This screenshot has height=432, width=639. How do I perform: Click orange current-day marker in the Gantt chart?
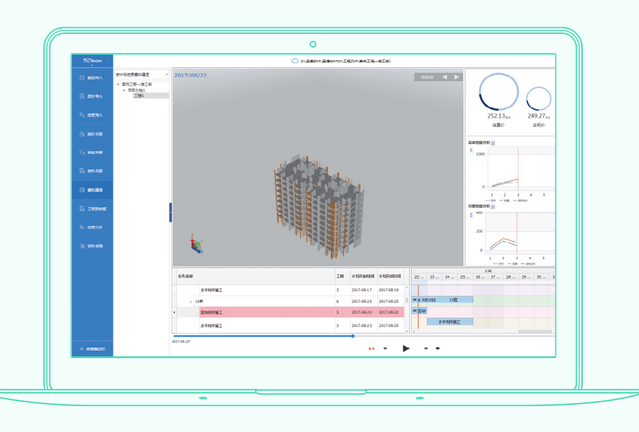[418, 307]
